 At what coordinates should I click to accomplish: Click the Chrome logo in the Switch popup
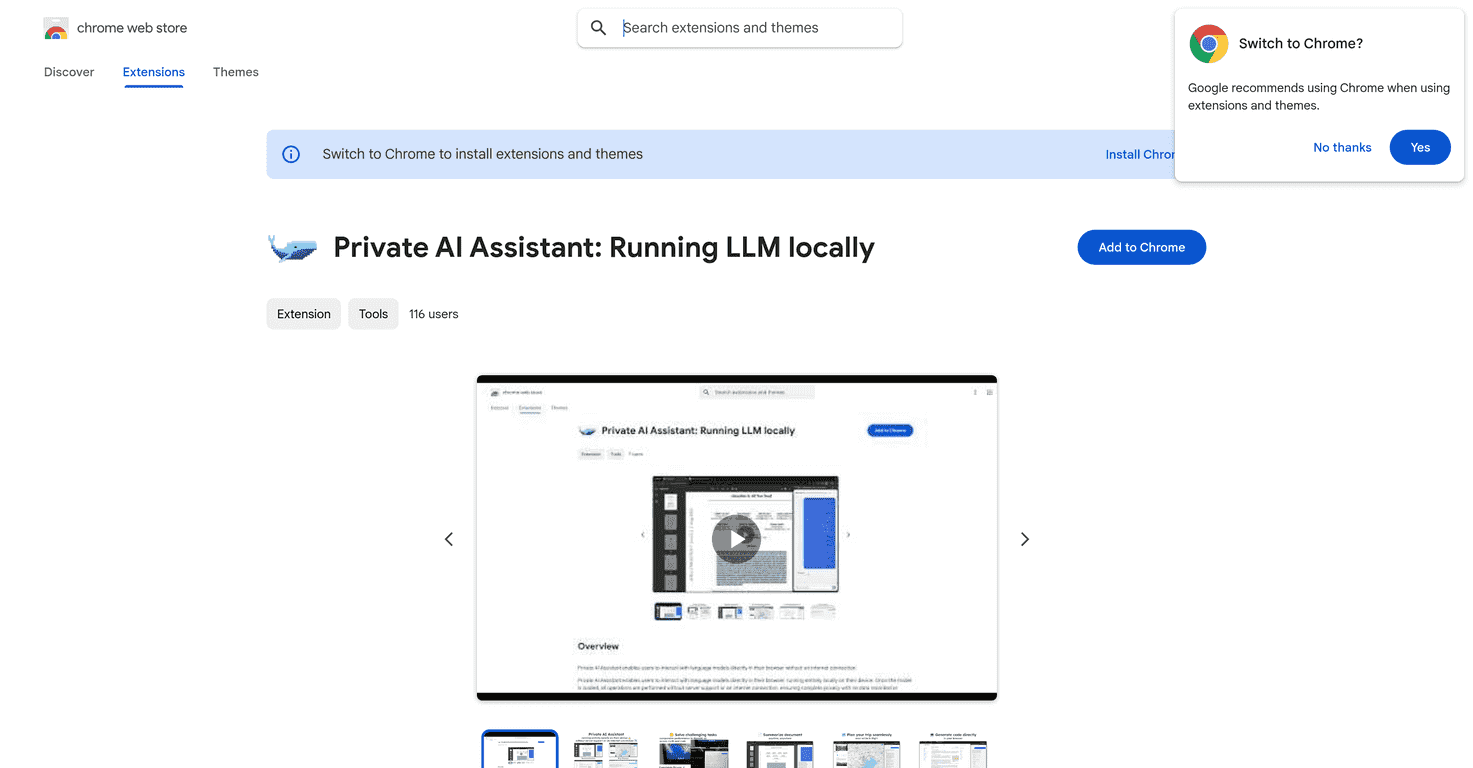(x=1207, y=43)
